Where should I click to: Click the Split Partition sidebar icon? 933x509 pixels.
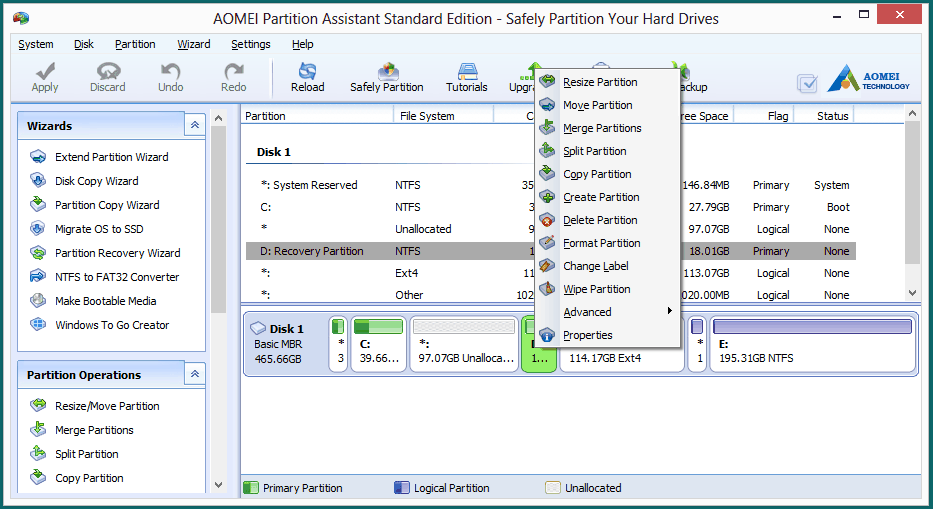[x=38, y=454]
